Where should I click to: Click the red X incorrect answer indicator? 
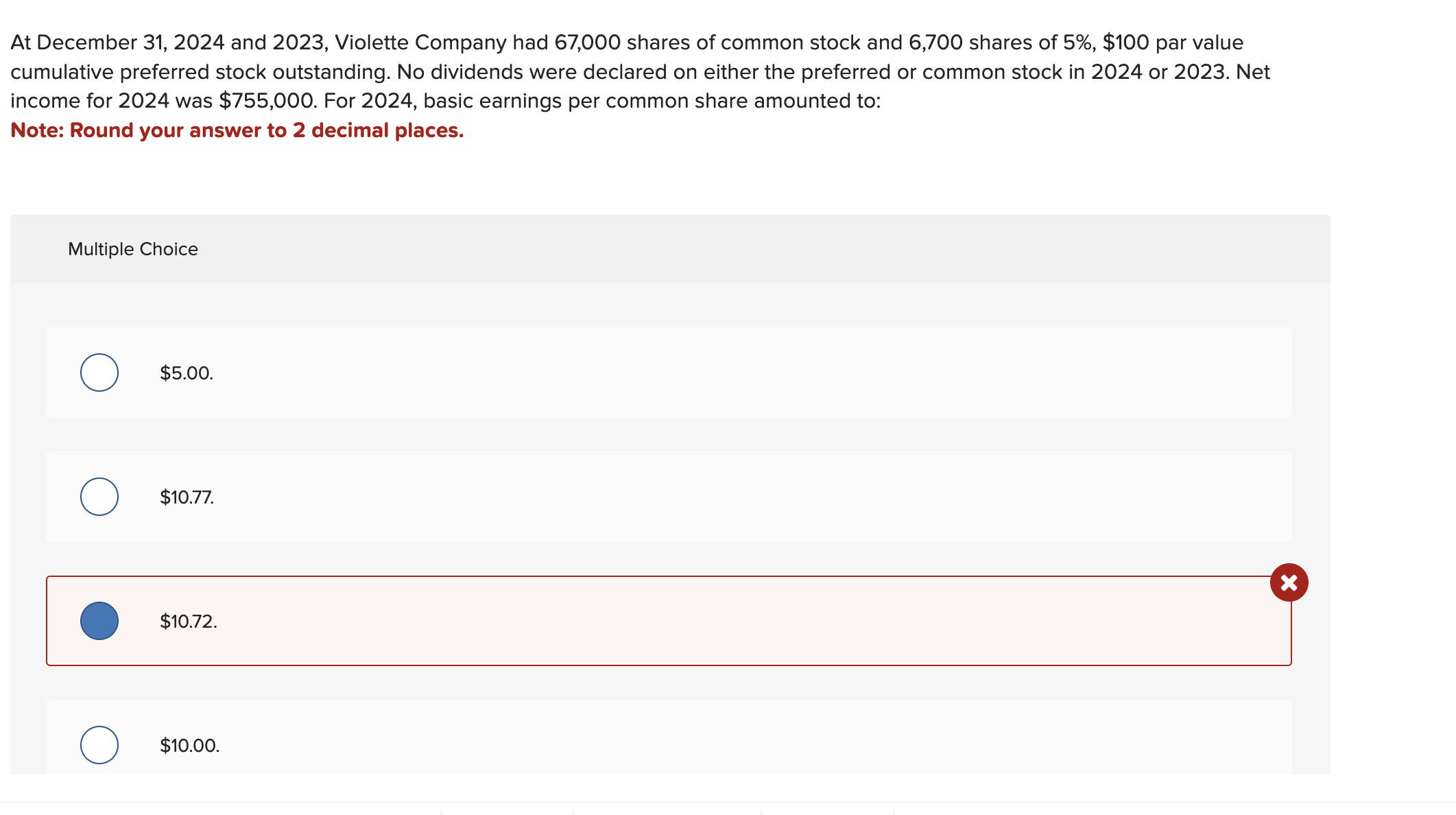[x=1289, y=582]
